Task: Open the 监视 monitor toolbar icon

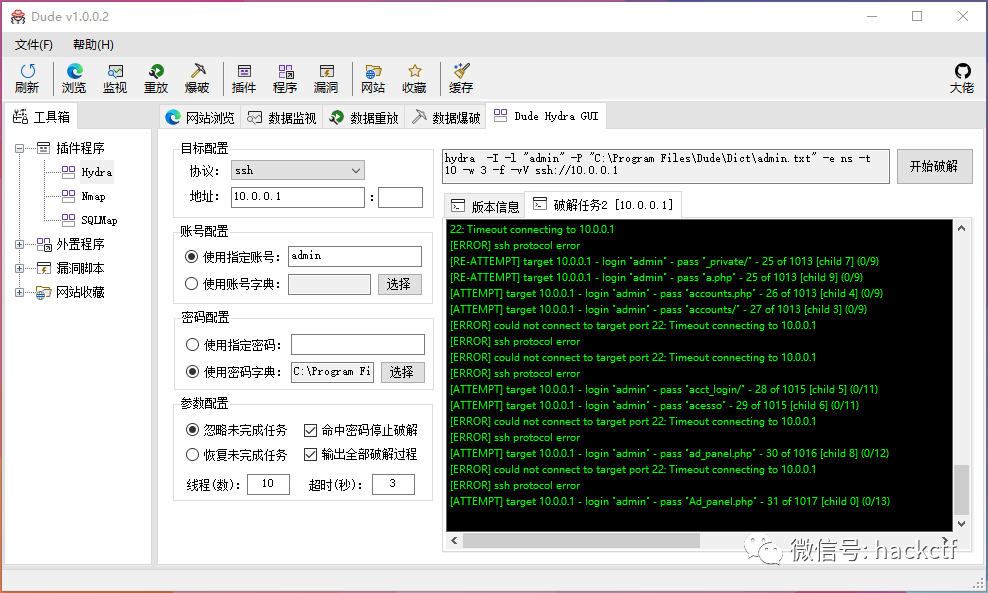Action: 115,79
